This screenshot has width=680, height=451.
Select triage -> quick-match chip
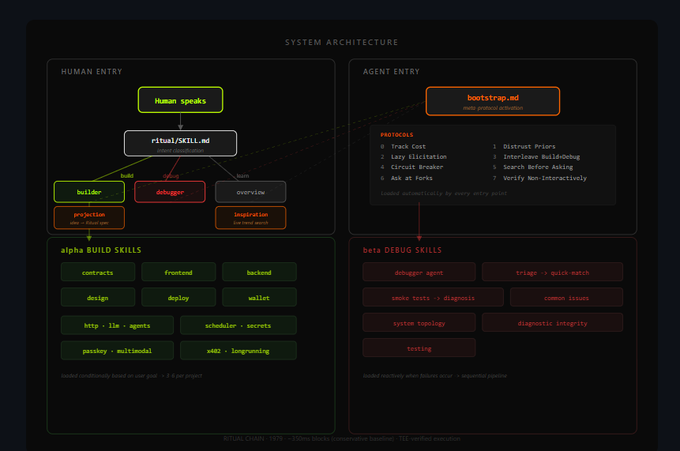tap(552, 272)
